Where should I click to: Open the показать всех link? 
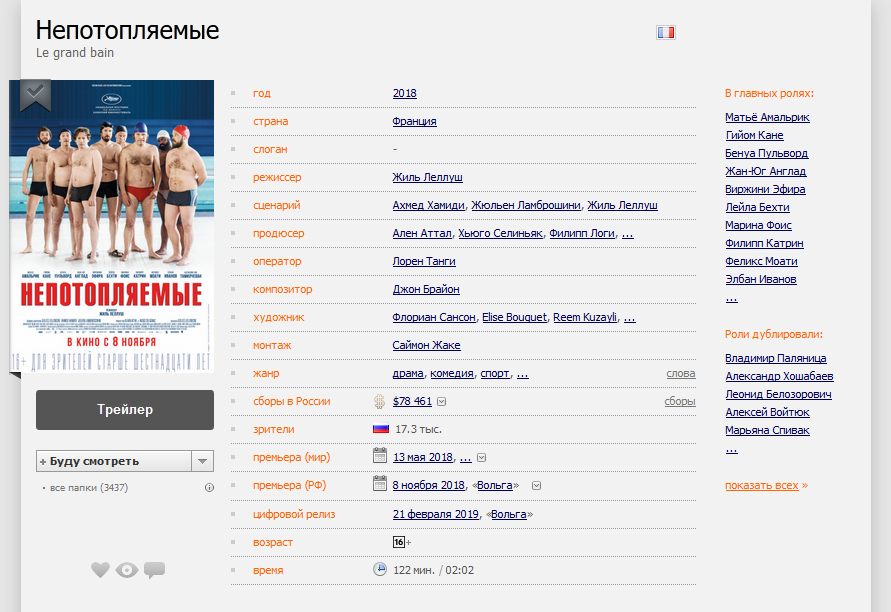click(762, 485)
